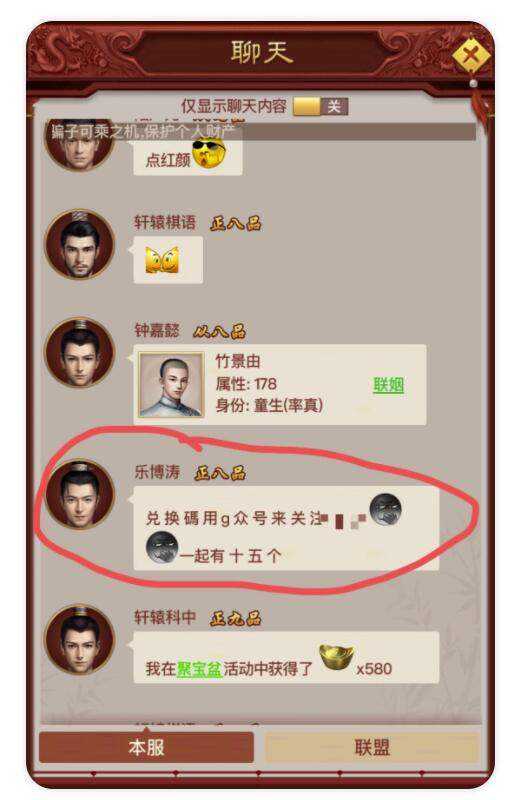Screen dimensions: 517x800
Task: Click the scrolling 骗子 warning banner
Action: 261,132
